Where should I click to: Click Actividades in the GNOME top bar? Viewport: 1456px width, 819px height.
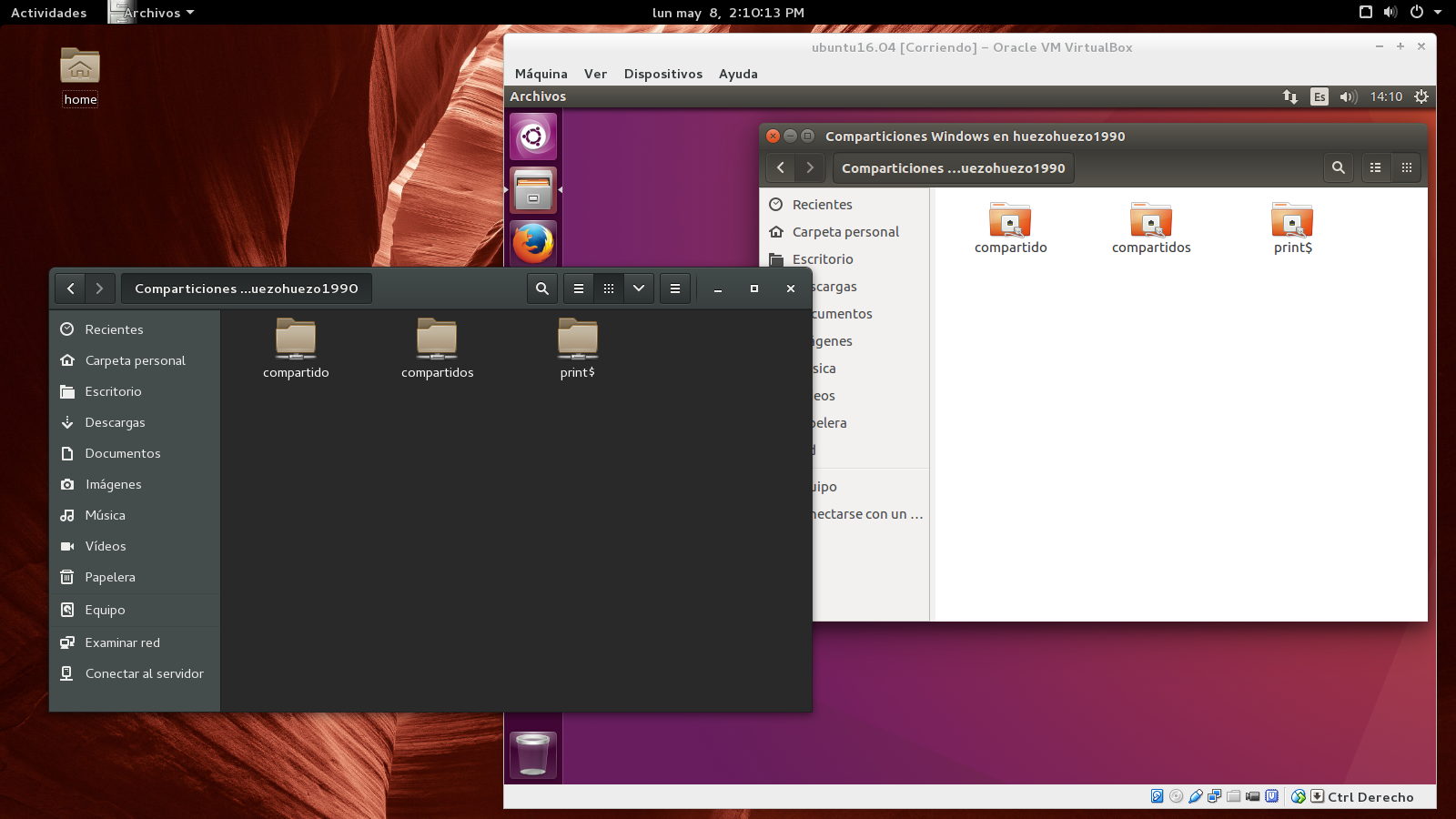(x=49, y=13)
